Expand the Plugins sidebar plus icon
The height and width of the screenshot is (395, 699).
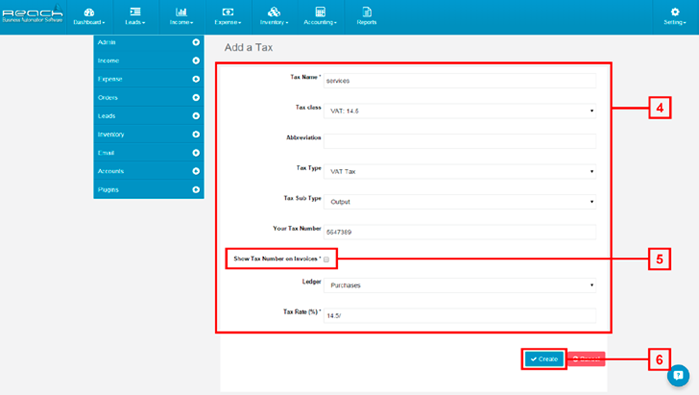[x=196, y=189]
